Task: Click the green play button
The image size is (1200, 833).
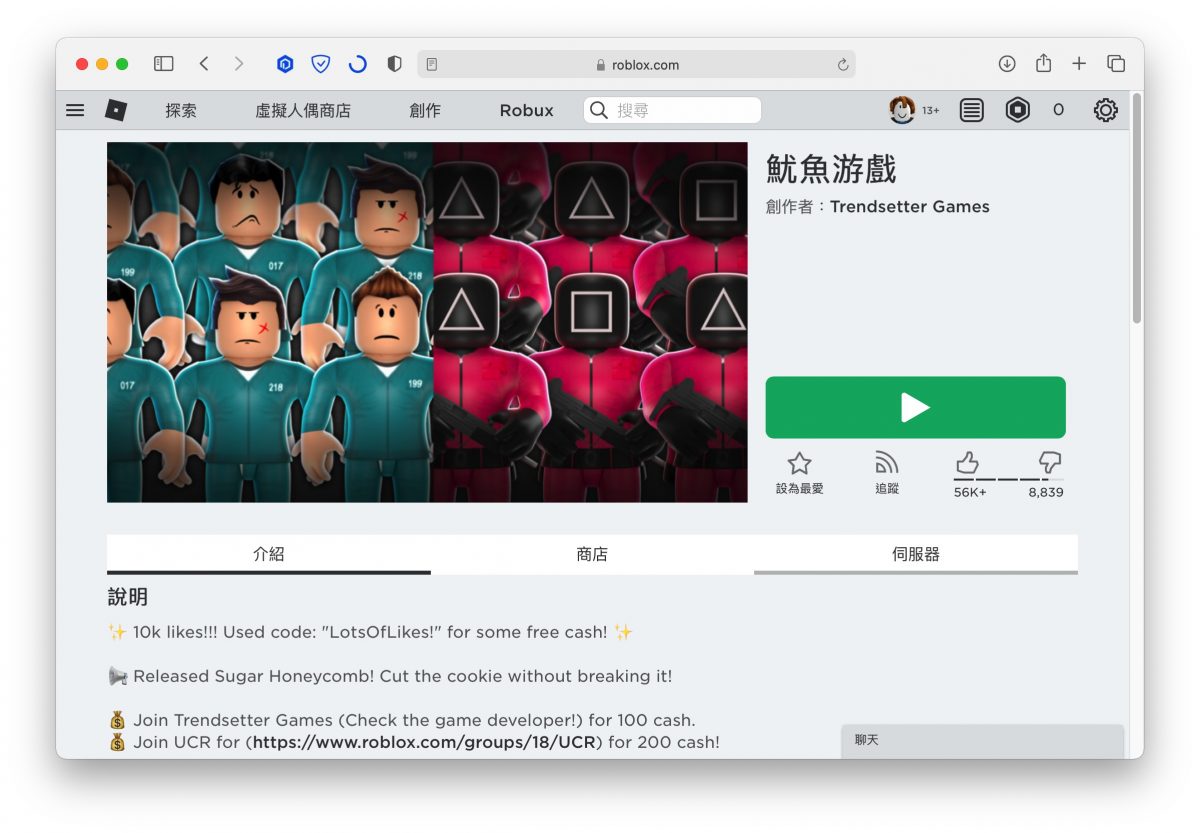Action: pos(915,407)
